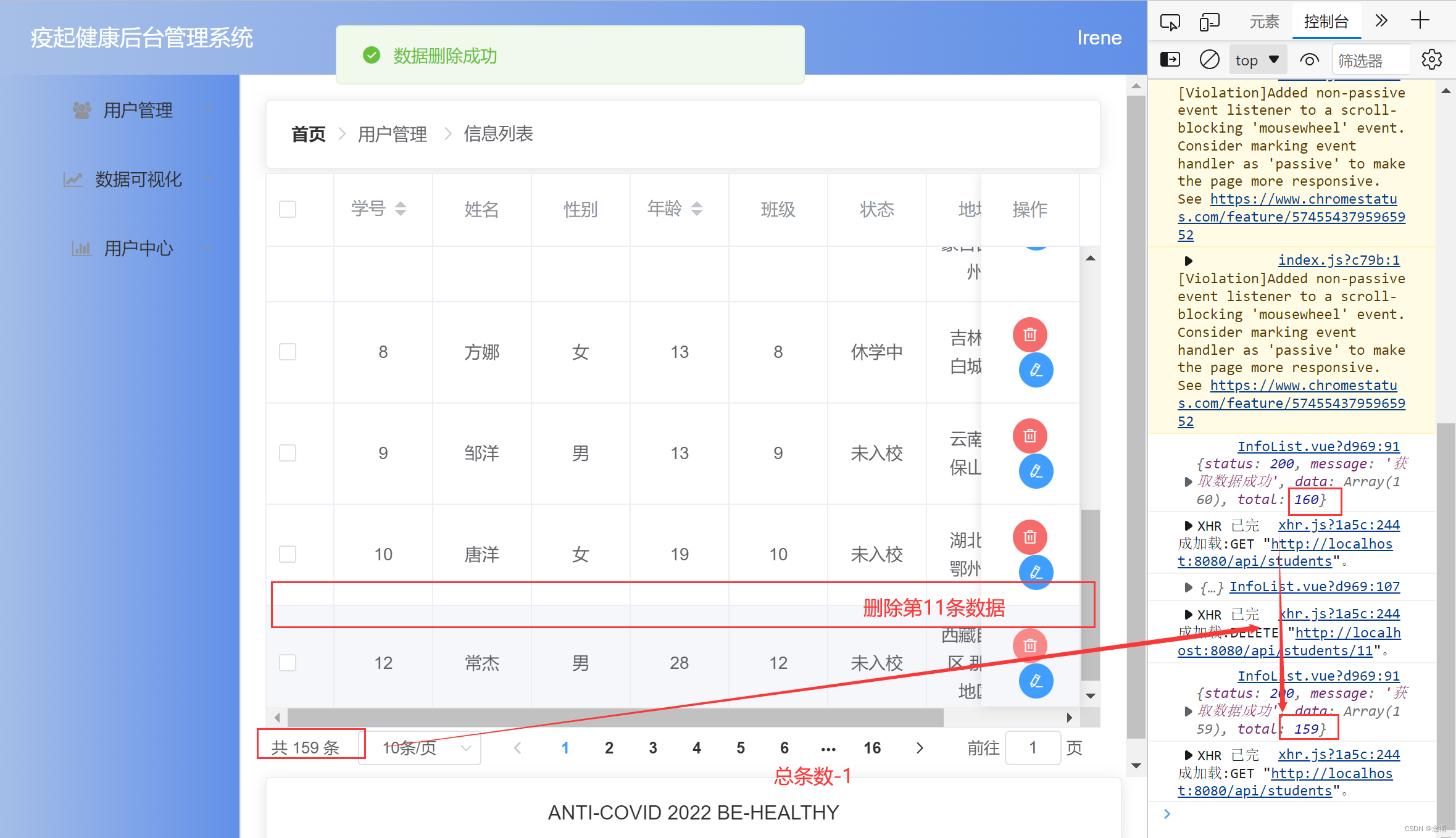
Task: Click the 前往 page number input field
Action: click(1033, 747)
